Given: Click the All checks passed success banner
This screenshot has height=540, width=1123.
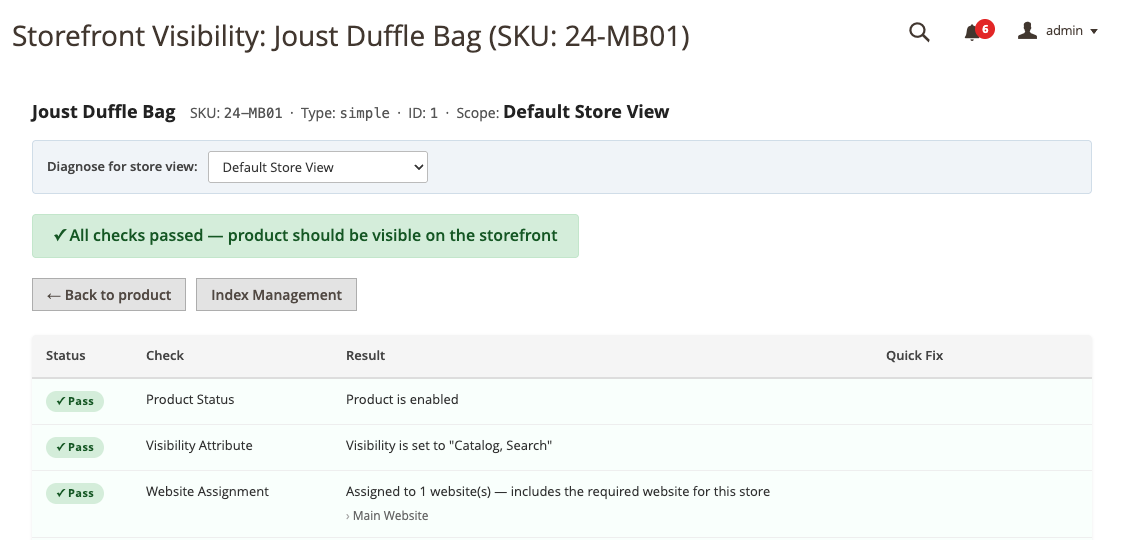Looking at the screenshot, I should coord(305,236).
